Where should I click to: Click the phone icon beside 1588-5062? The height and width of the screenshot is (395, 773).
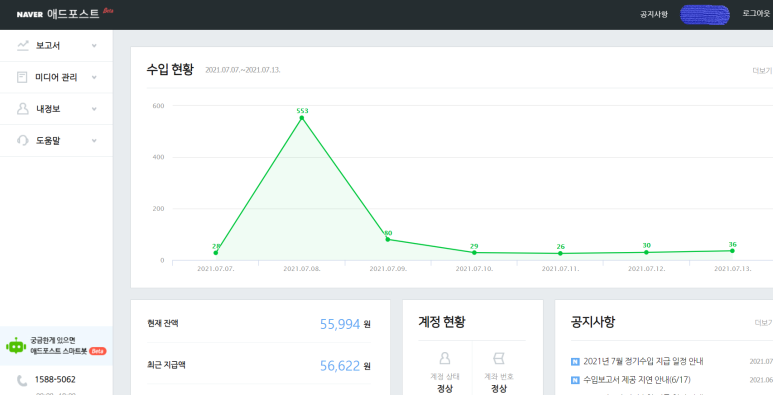[x=22, y=380]
